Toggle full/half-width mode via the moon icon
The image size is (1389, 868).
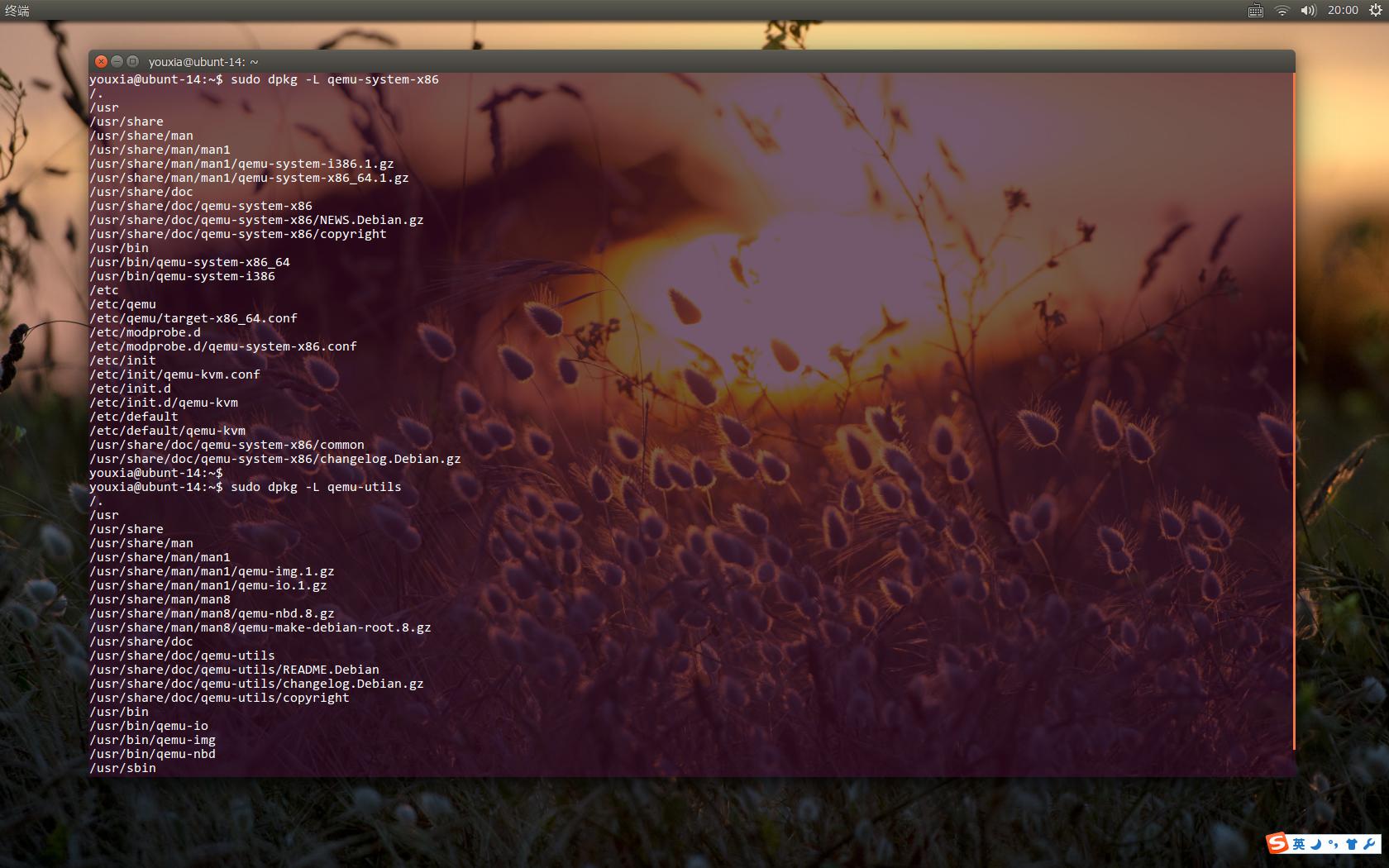[x=1316, y=844]
